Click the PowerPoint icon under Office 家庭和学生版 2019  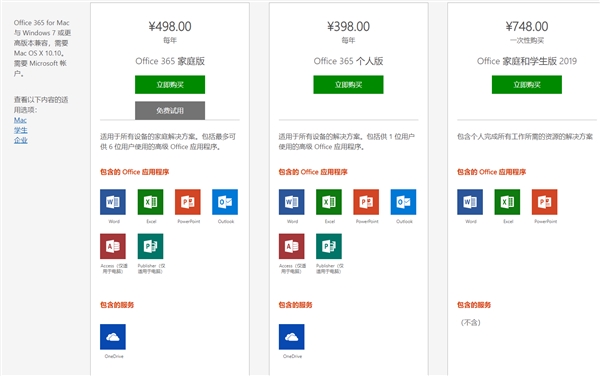[x=545, y=202]
